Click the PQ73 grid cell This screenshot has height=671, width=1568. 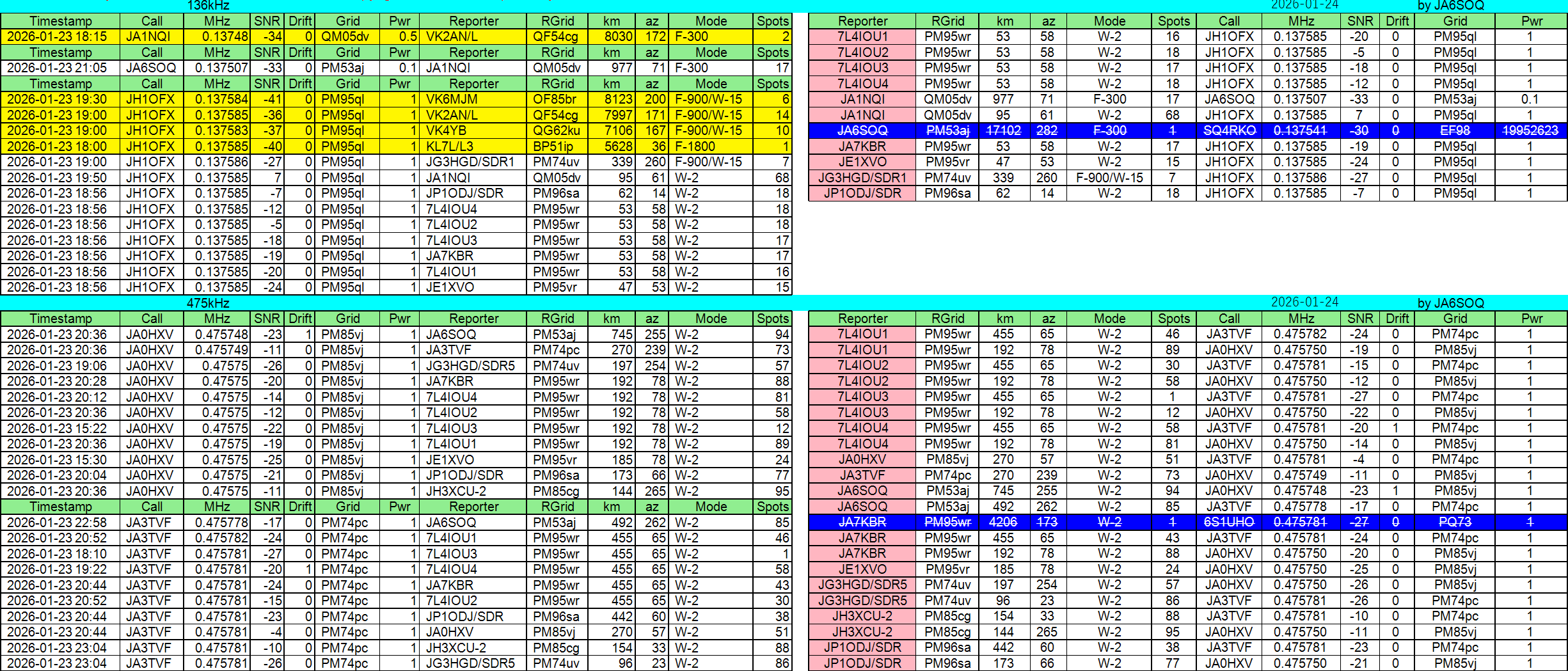pyautogui.click(x=1455, y=523)
